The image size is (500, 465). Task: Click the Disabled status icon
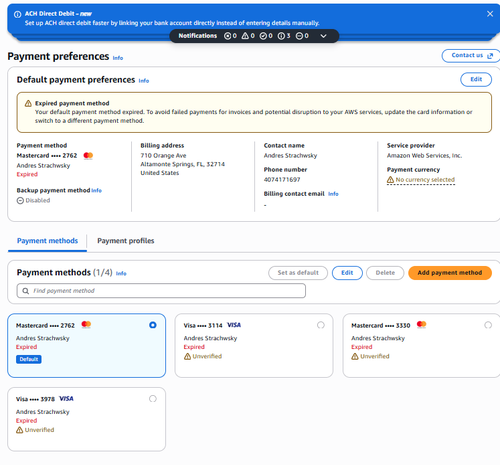tap(20, 201)
